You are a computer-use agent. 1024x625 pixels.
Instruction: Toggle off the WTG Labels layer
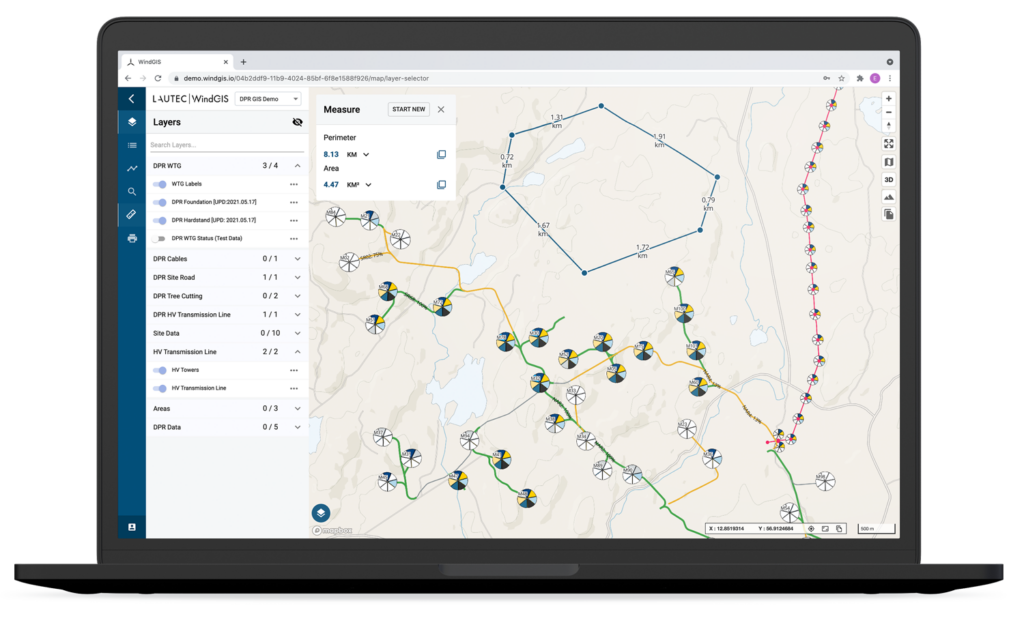point(159,184)
